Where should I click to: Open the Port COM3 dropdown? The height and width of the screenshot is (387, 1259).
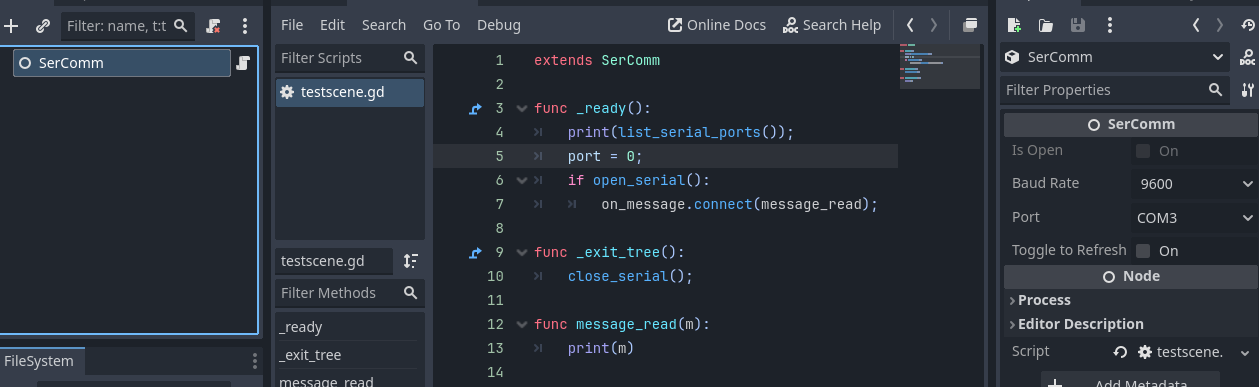coord(1194,218)
